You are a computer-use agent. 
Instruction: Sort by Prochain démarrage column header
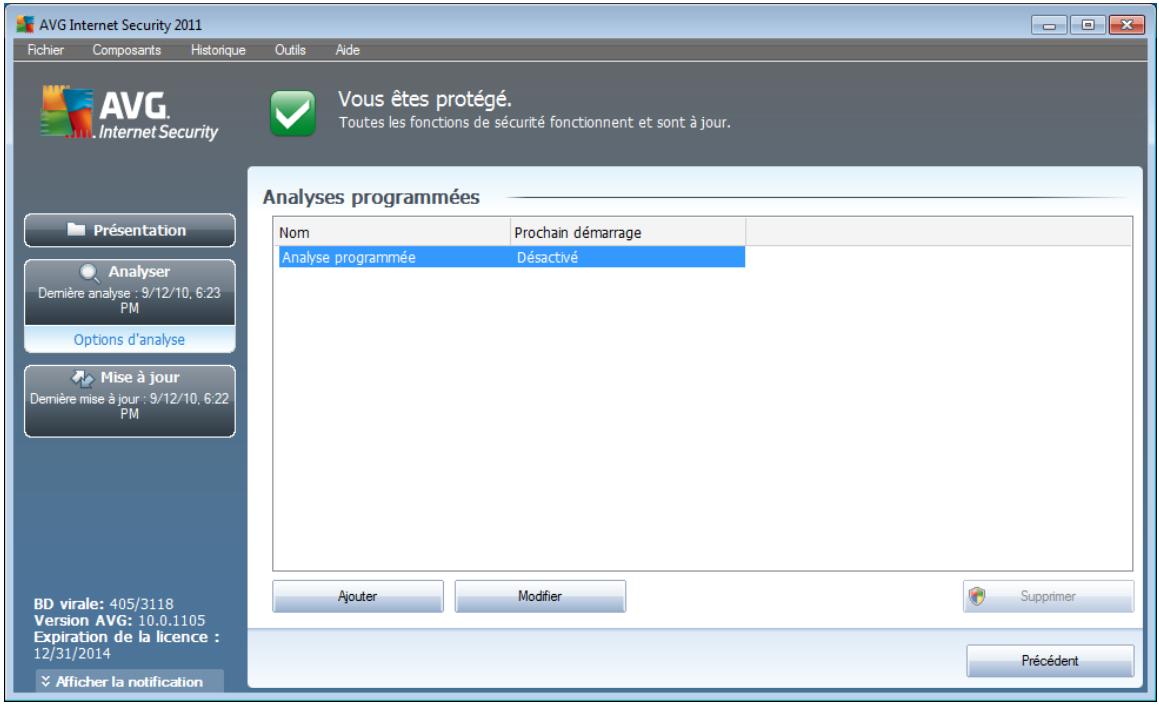(x=628, y=232)
